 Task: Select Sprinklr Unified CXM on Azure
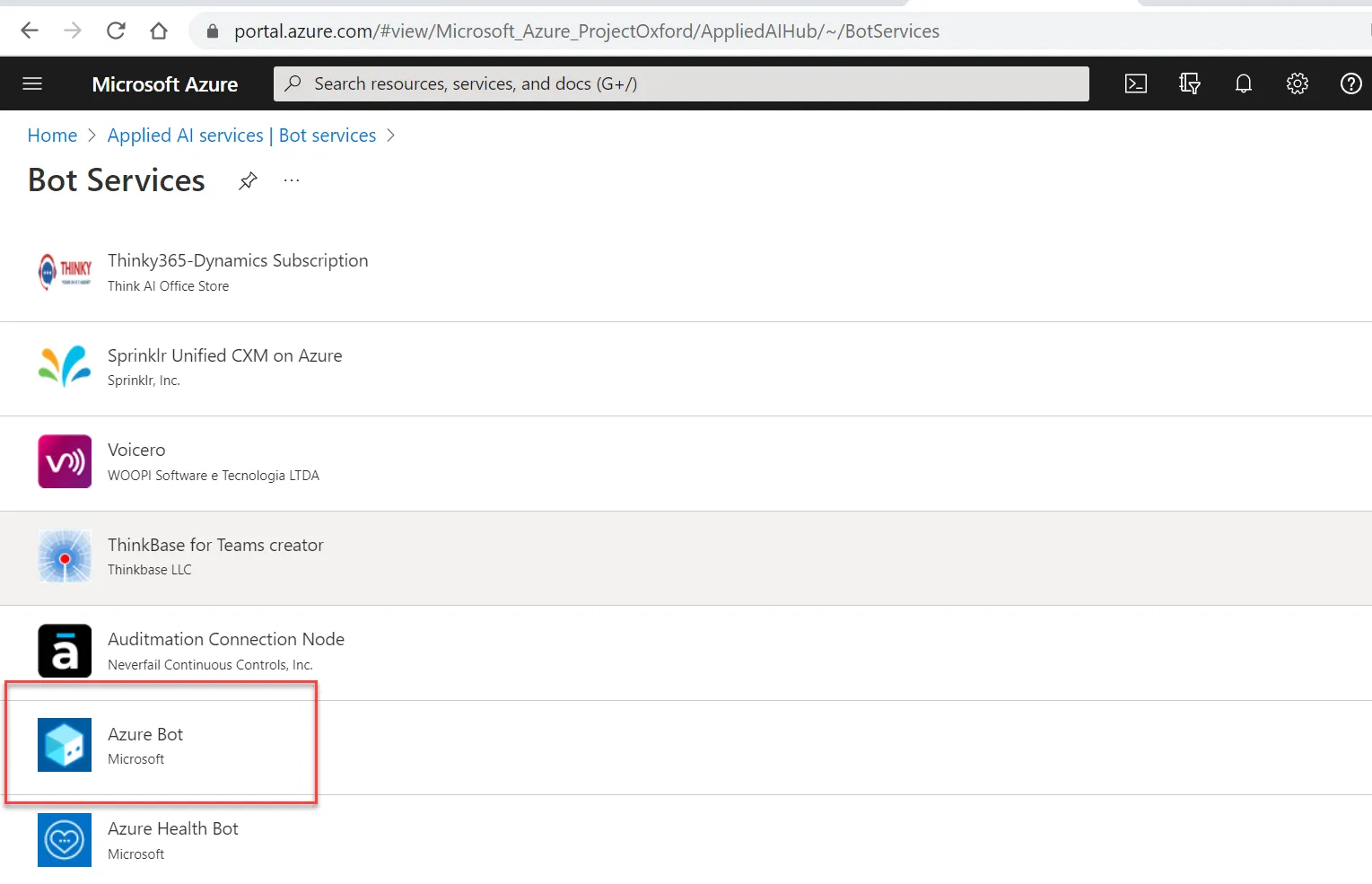click(224, 355)
